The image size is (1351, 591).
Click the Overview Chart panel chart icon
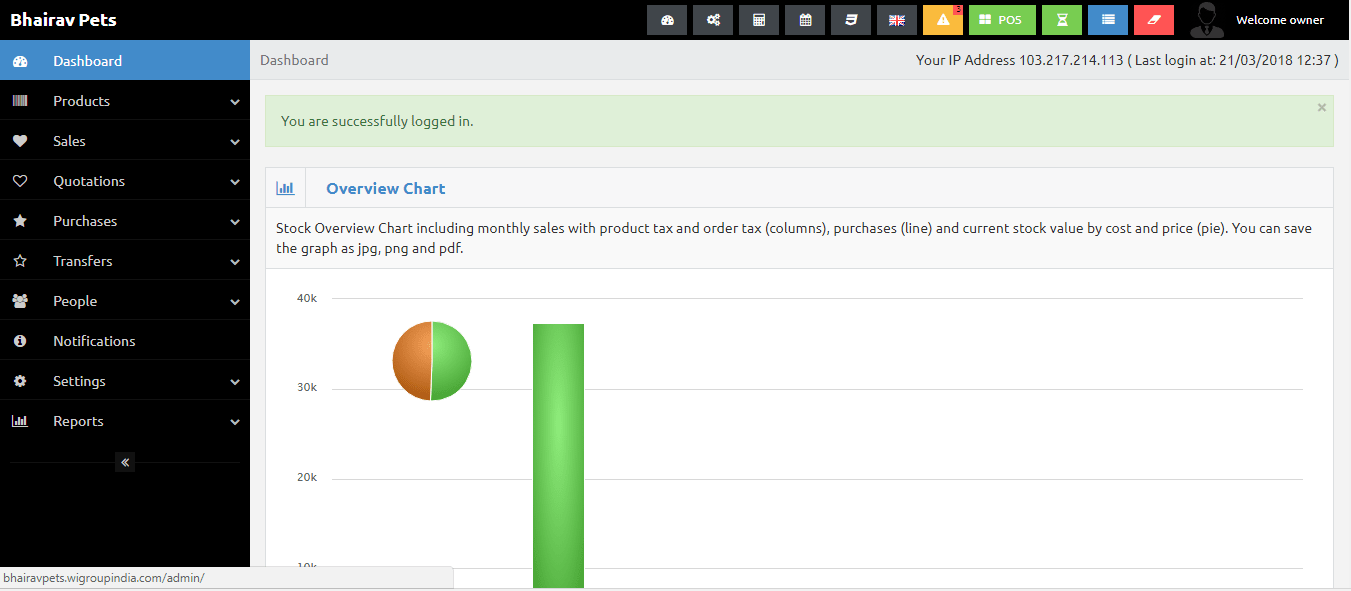pos(286,188)
